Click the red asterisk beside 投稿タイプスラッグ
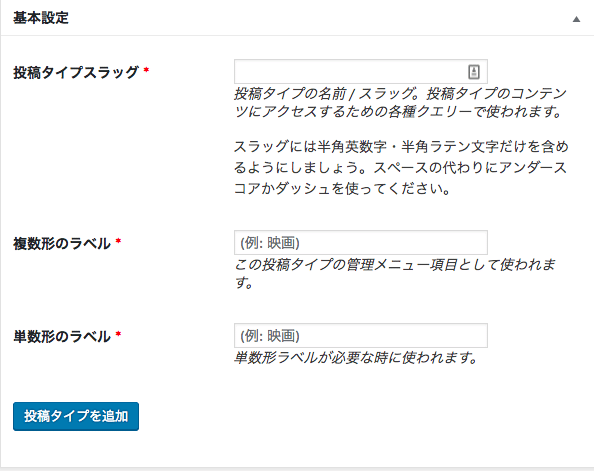594x471 pixels. click(146, 70)
